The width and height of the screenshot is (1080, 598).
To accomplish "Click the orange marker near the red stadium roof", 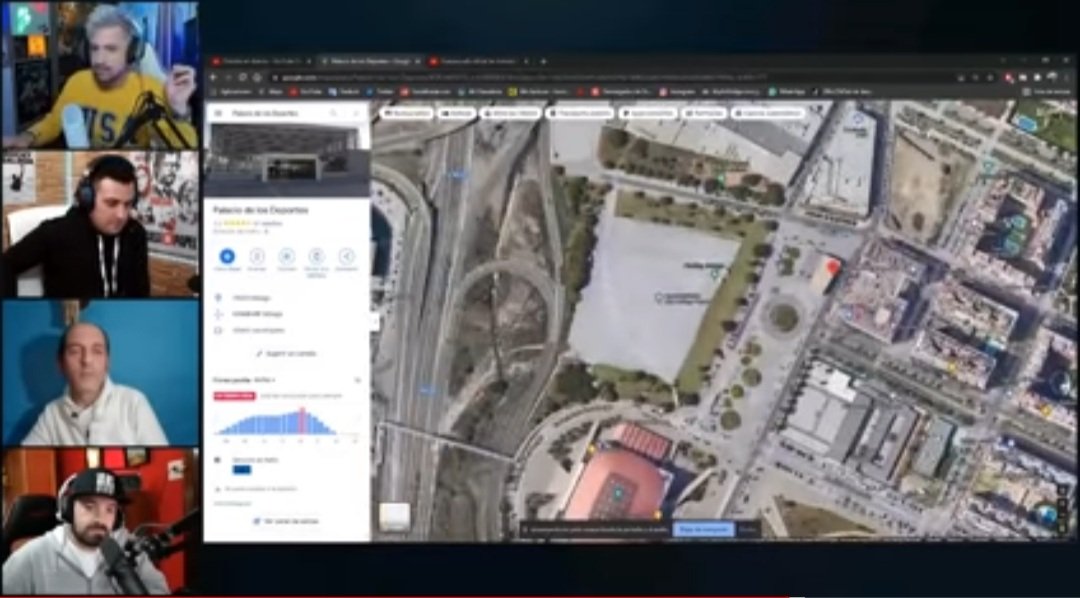I will [591, 448].
